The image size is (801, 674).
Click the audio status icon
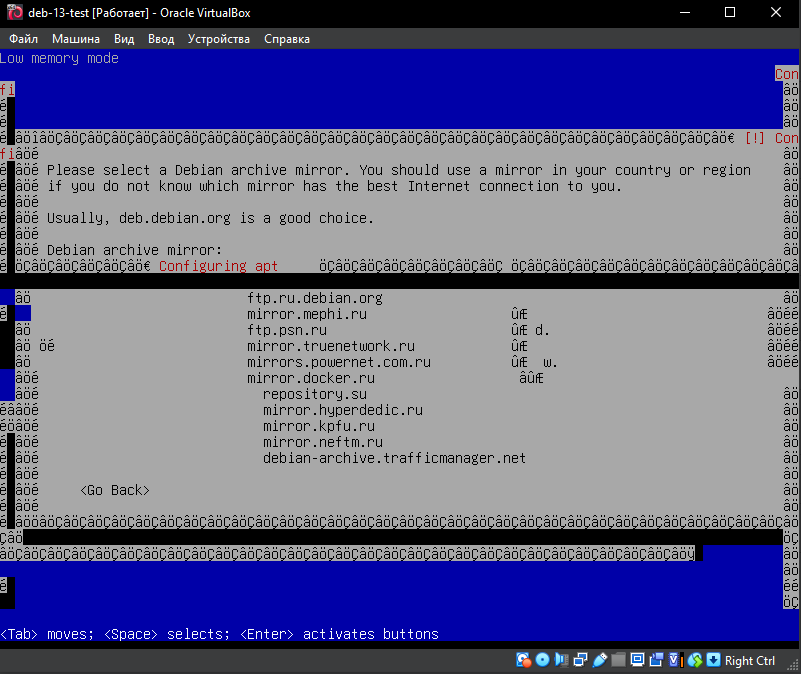(x=561, y=660)
